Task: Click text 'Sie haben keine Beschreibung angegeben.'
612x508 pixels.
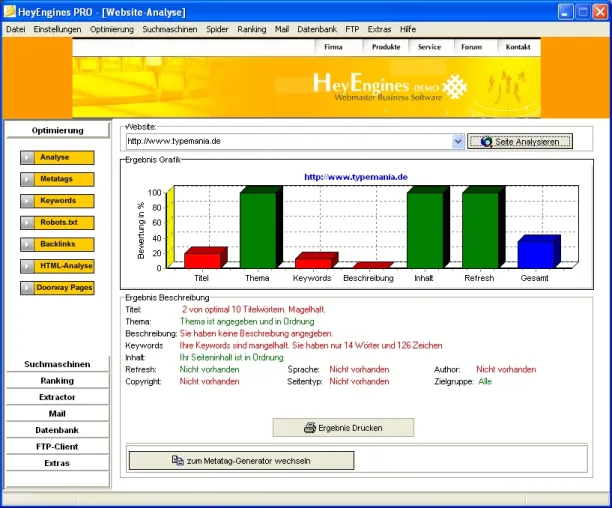Action: coord(256,334)
